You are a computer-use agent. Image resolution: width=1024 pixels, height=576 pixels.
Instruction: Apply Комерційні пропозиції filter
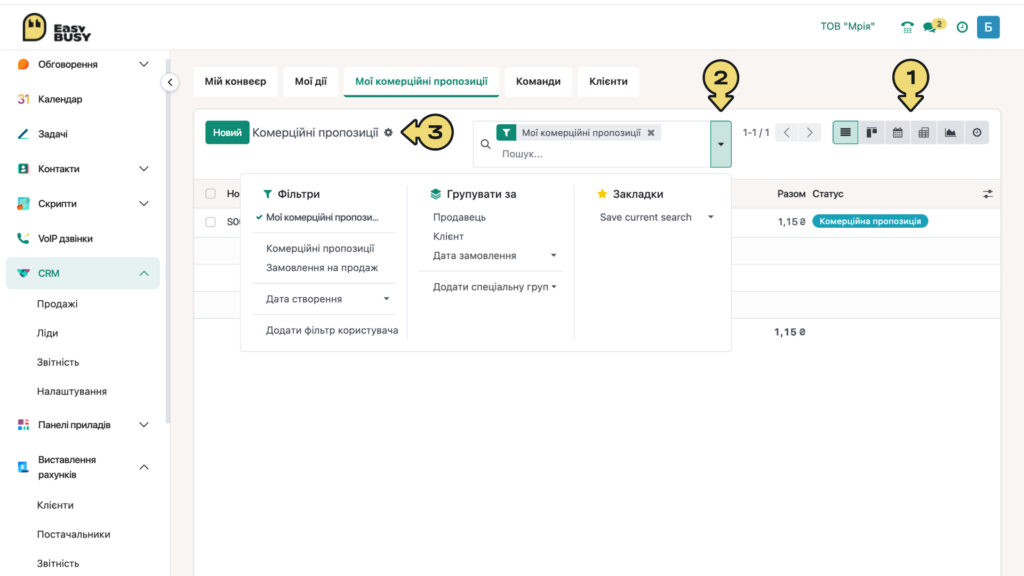coord(320,248)
